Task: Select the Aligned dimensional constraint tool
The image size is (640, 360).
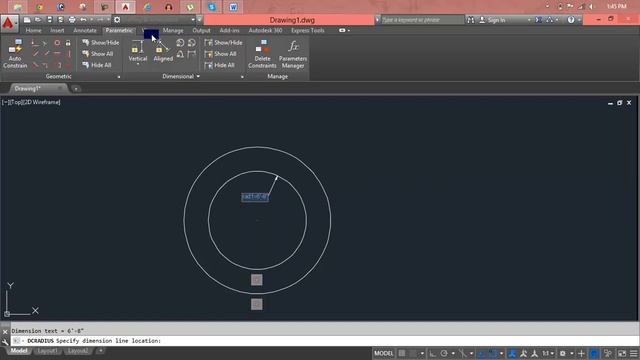Action: click(x=163, y=51)
